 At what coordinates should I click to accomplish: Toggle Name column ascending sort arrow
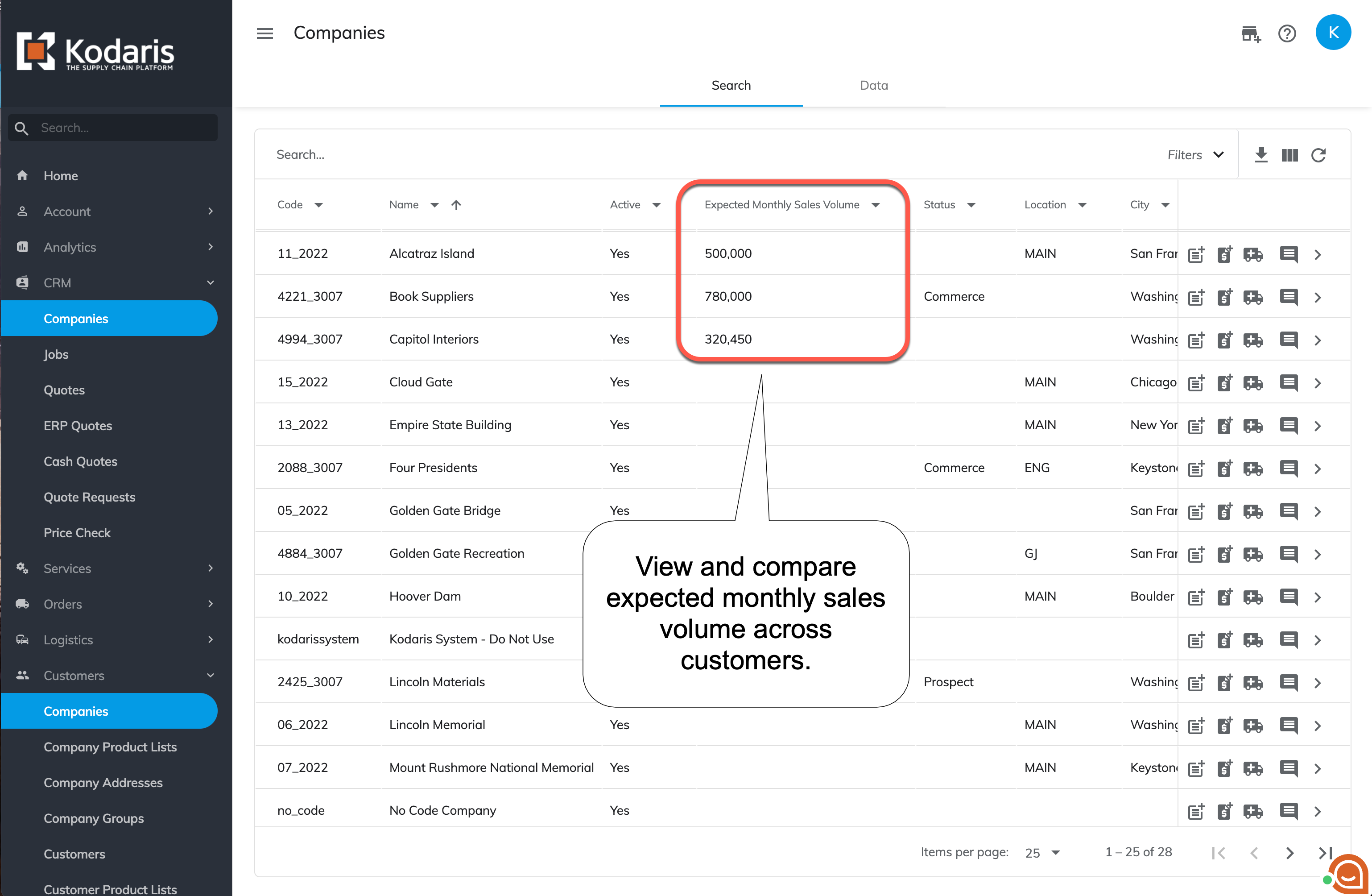pos(456,205)
